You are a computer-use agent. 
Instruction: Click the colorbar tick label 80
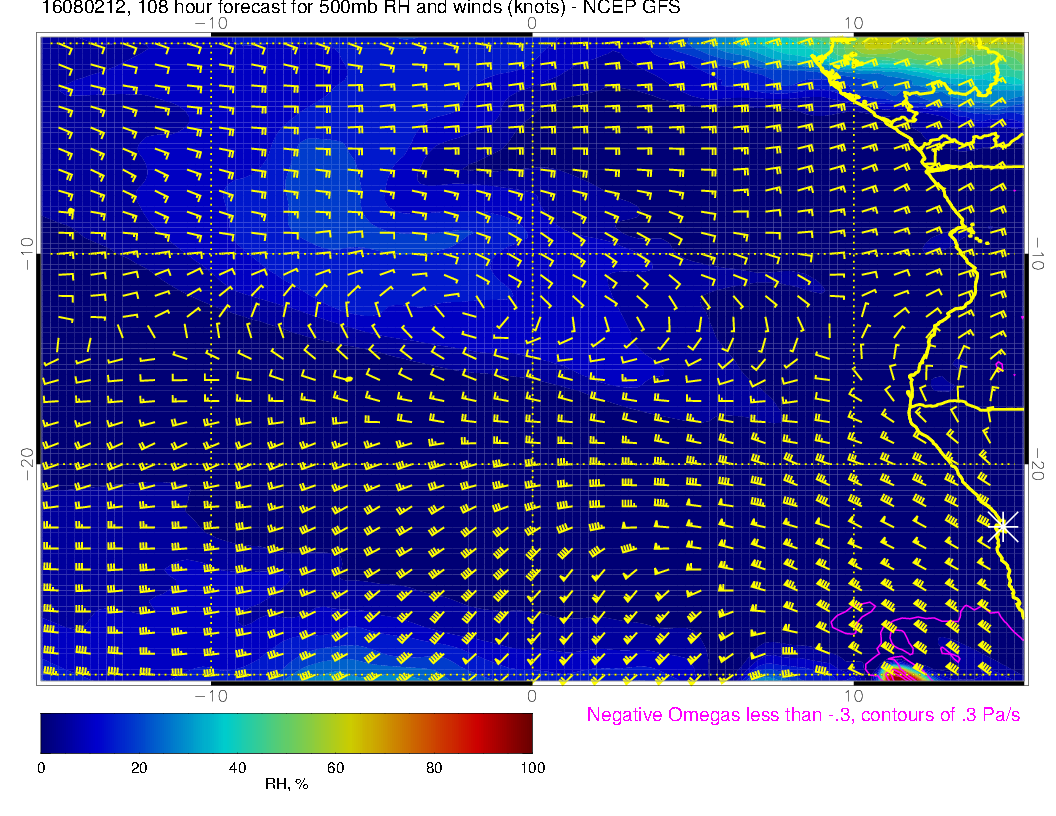pos(434,768)
